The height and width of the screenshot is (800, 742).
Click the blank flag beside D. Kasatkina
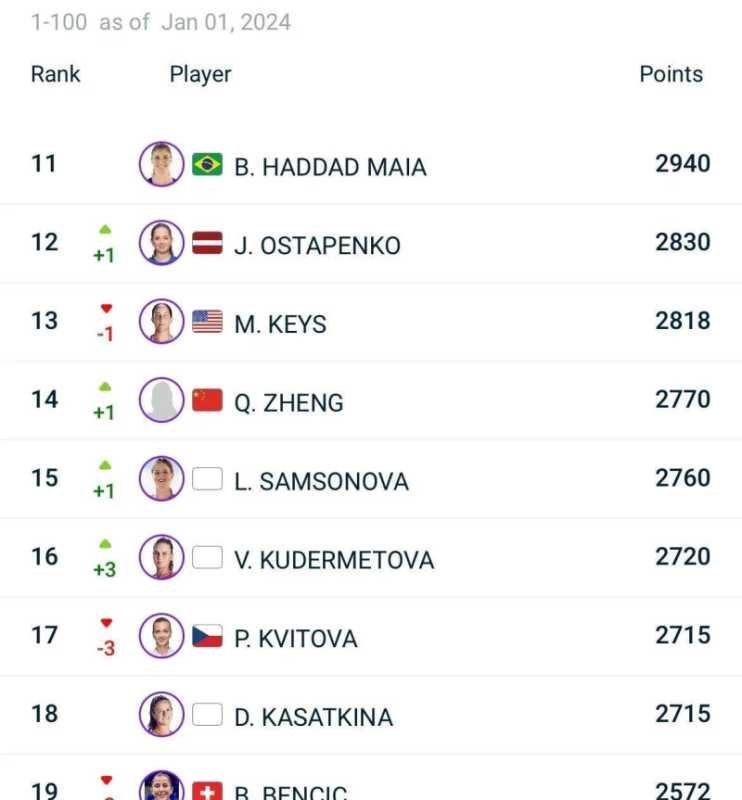coord(207,715)
